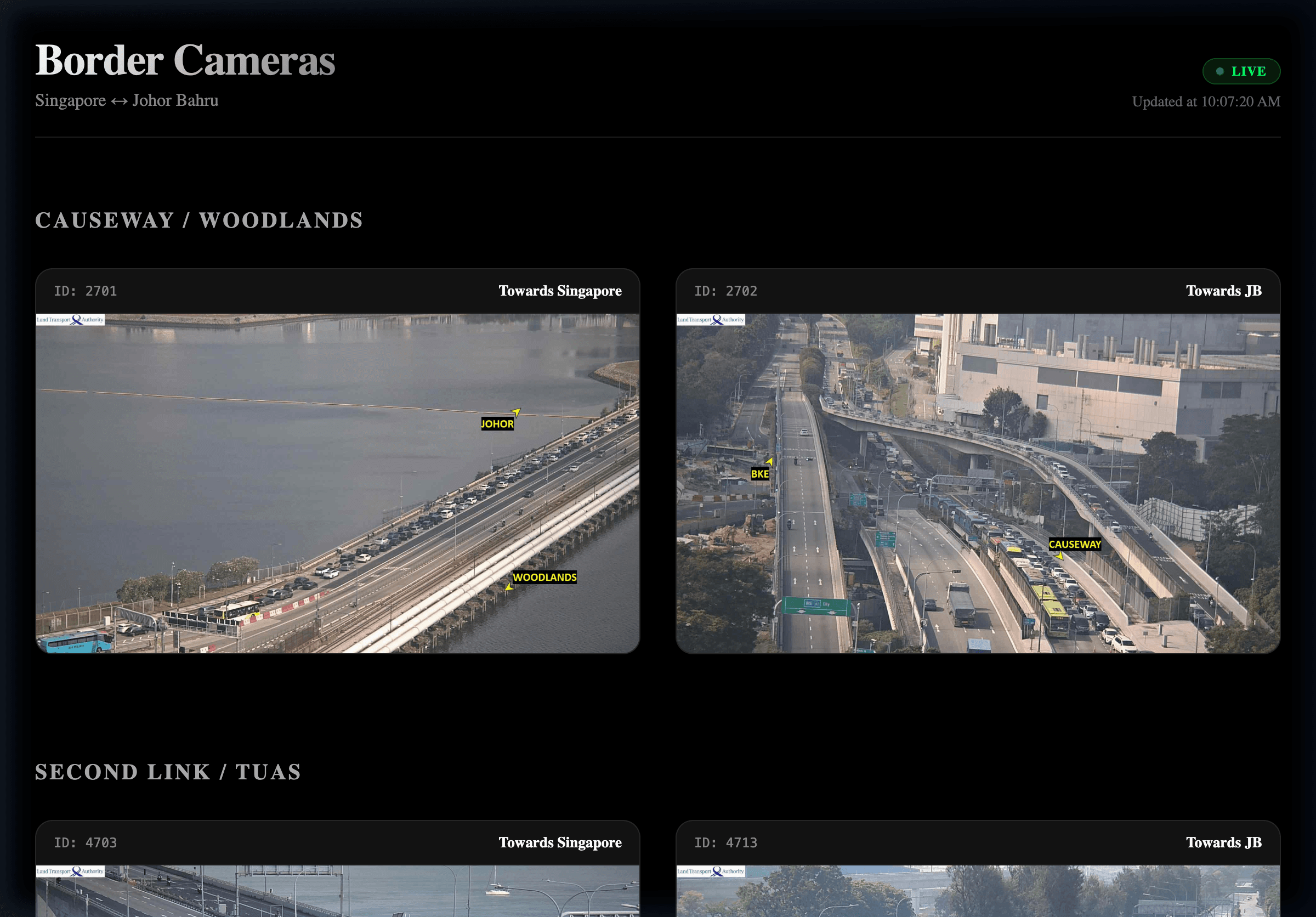Click the green live indicator dot

point(1219,71)
